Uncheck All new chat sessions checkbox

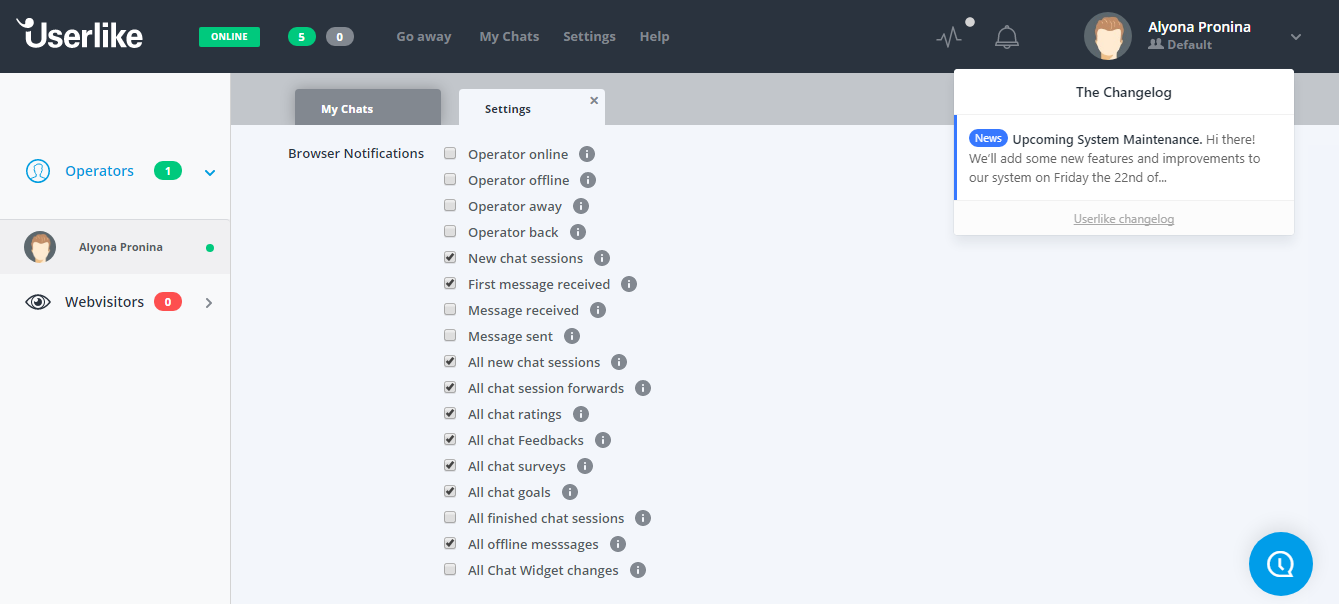pos(450,362)
